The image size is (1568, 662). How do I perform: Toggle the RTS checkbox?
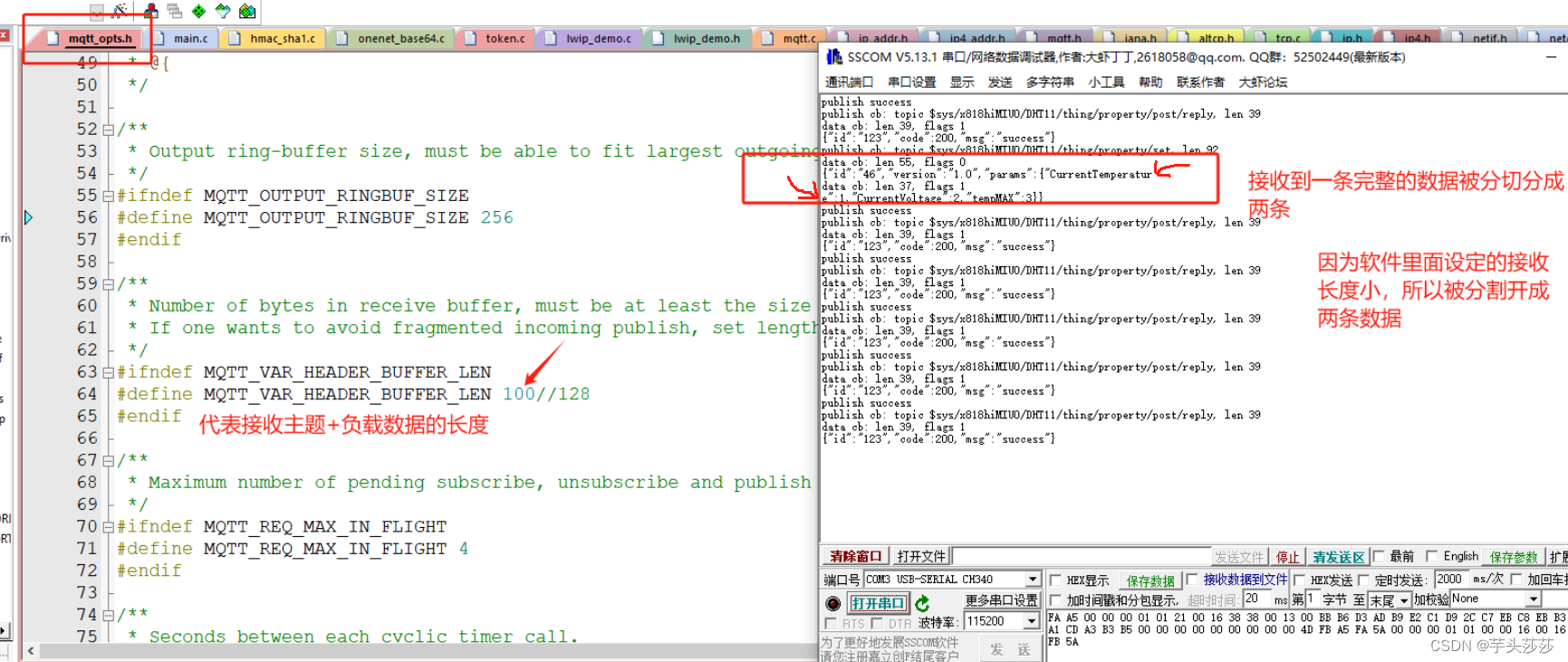(x=831, y=623)
